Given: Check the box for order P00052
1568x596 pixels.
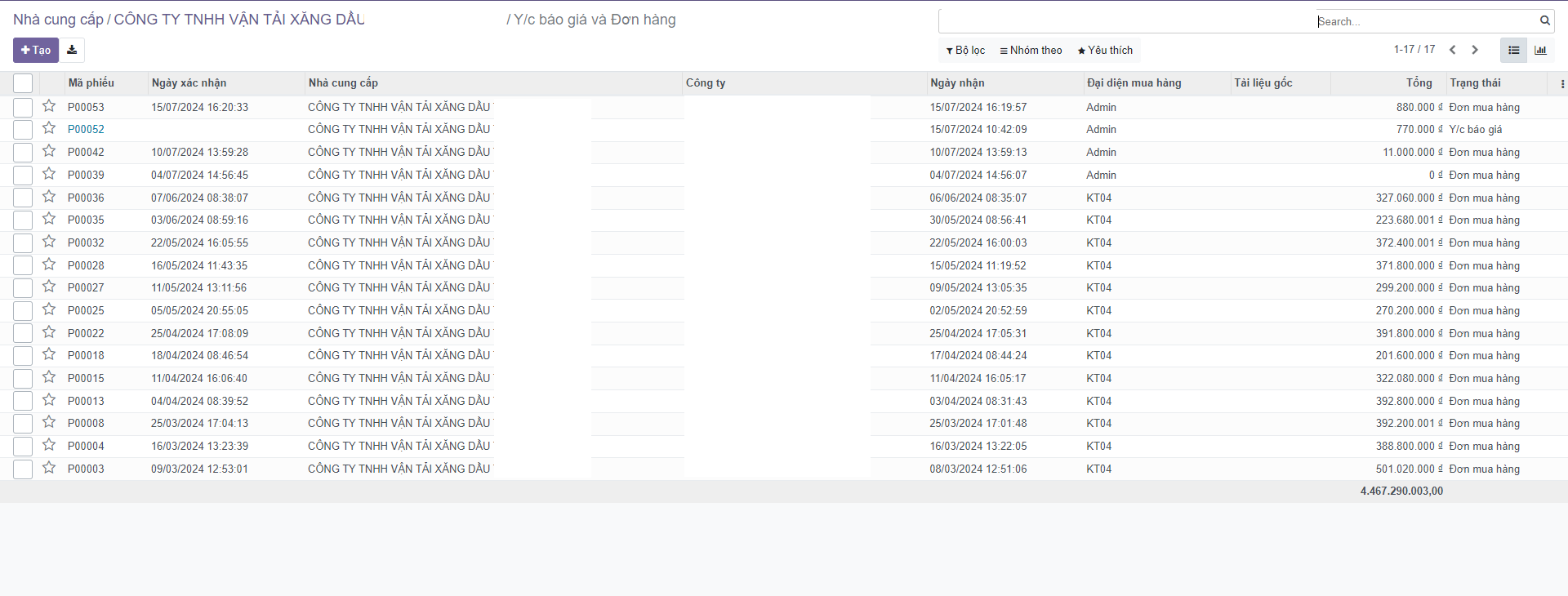Looking at the screenshot, I should [x=23, y=130].
